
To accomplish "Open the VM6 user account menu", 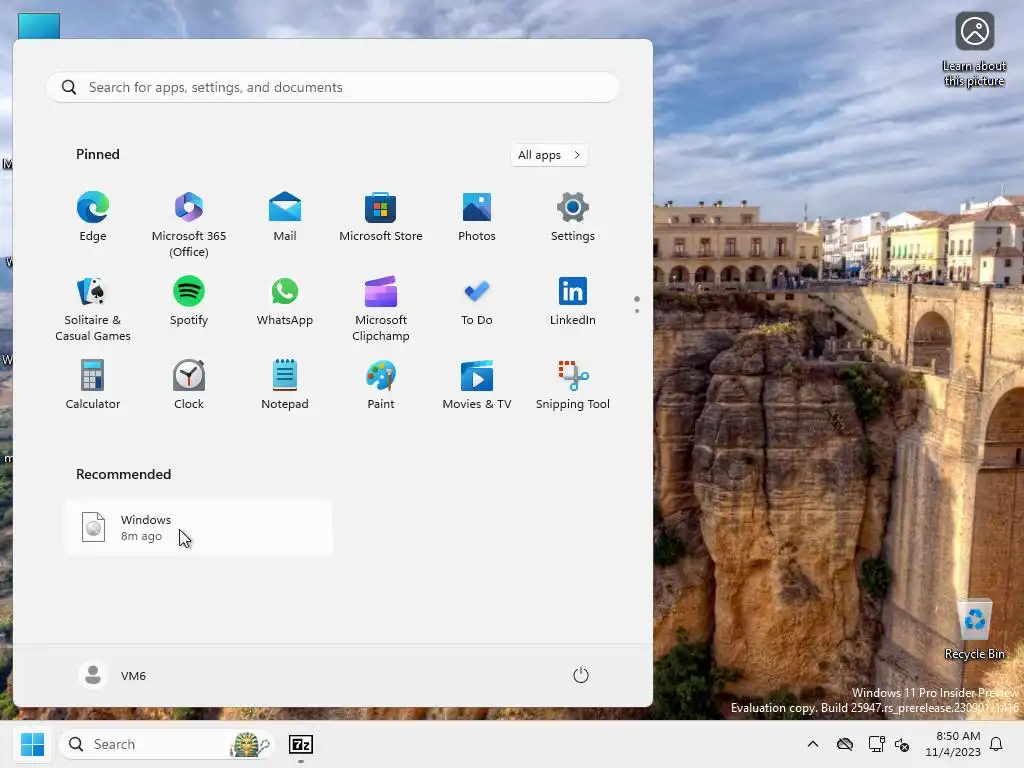I will [x=112, y=675].
